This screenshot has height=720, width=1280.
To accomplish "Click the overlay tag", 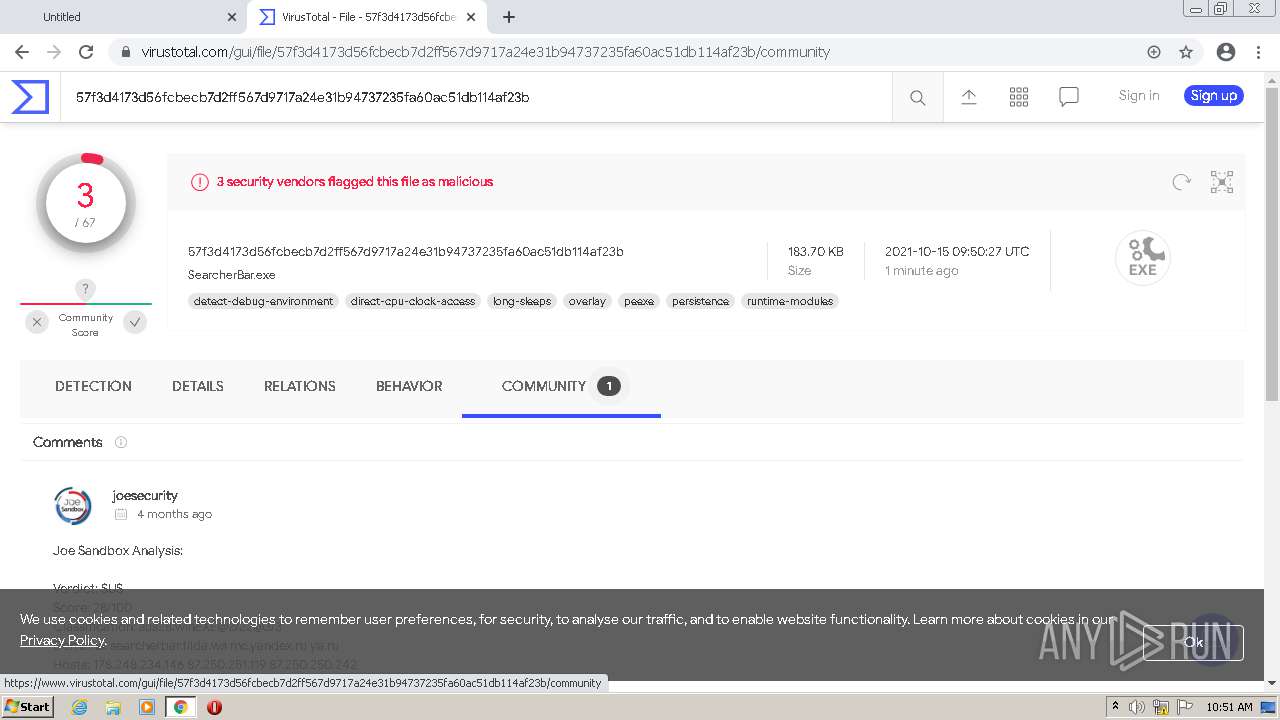I will click(587, 301).
